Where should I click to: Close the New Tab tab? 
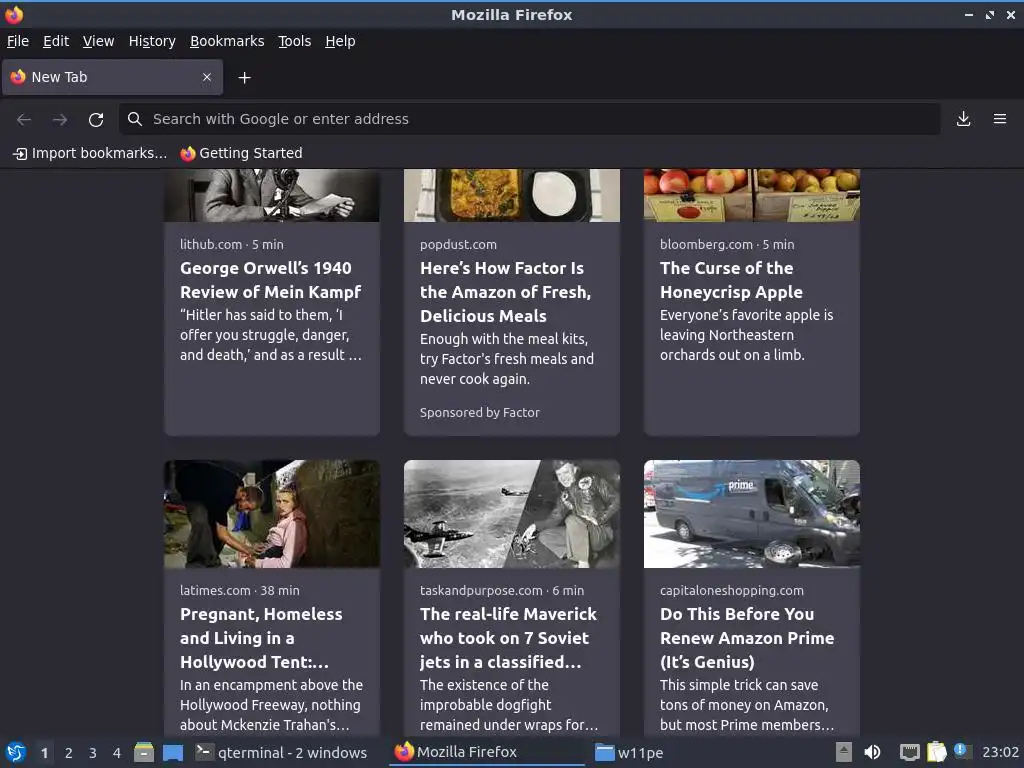[207, 77]
